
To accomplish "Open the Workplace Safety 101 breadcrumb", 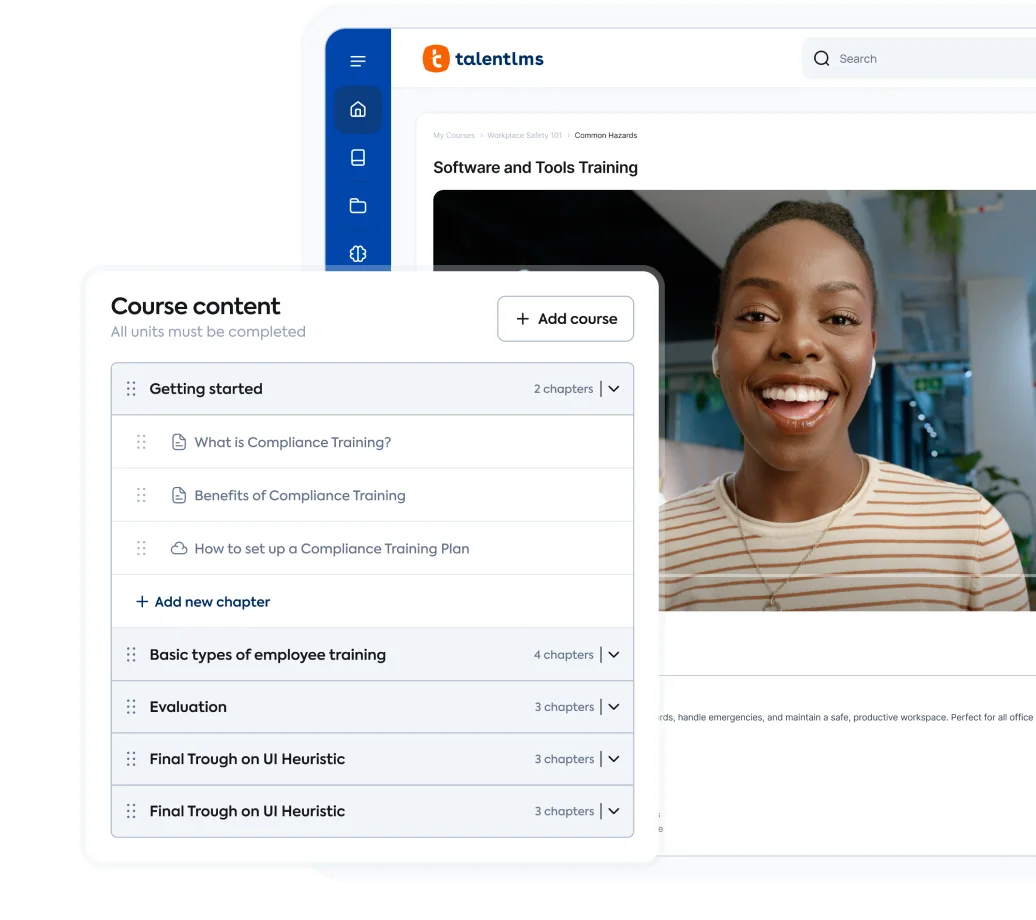I will point(525,135).
